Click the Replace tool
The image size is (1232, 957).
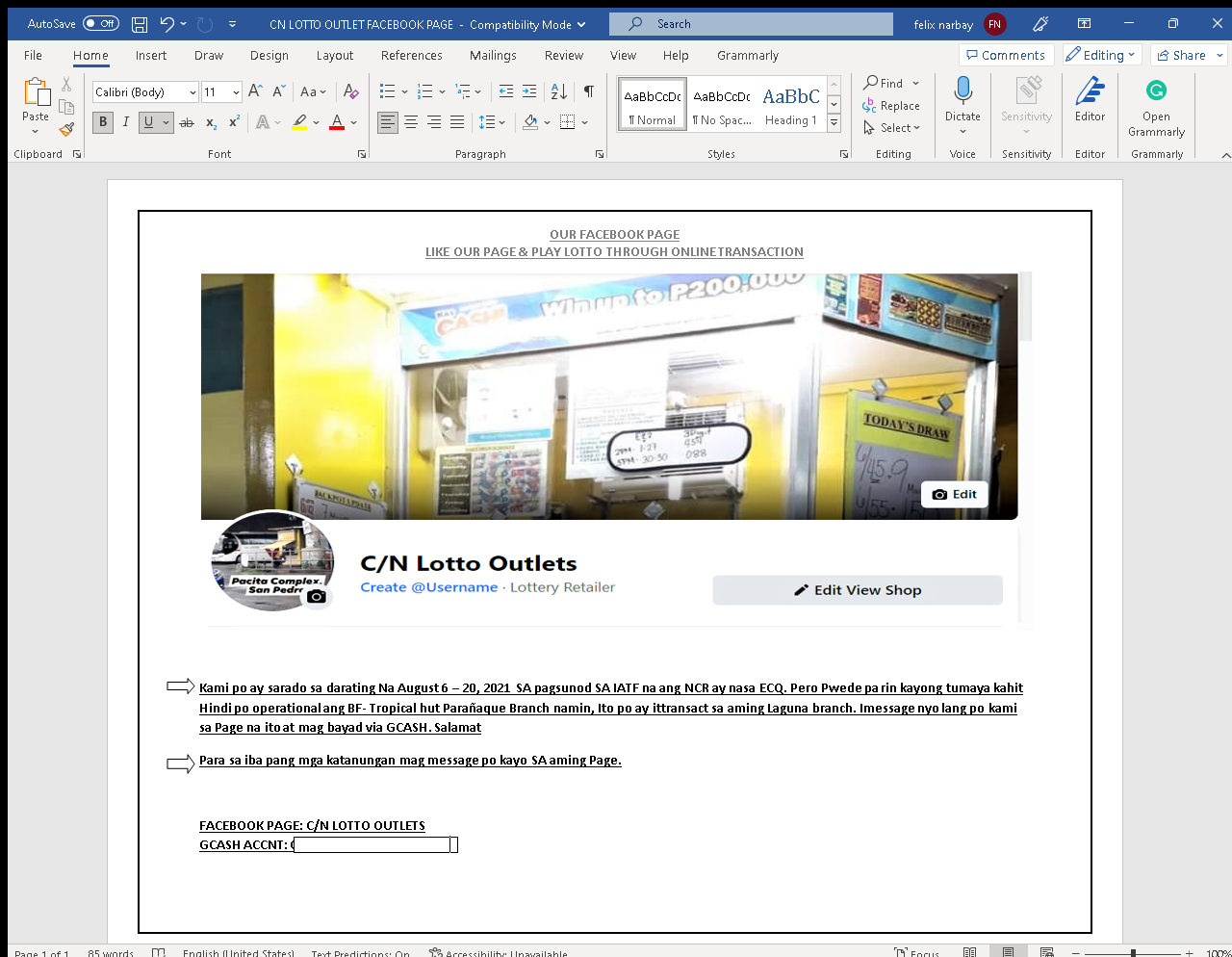click(x=891, y=106)
